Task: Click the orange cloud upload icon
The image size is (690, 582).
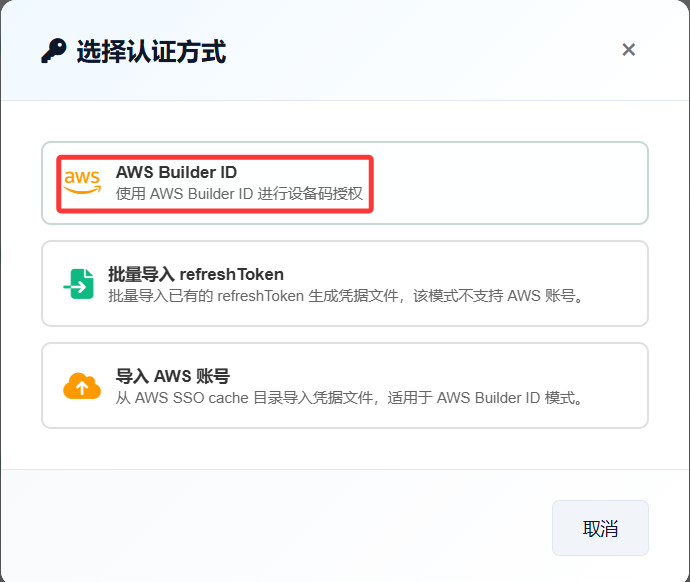Action: point(82,386)
